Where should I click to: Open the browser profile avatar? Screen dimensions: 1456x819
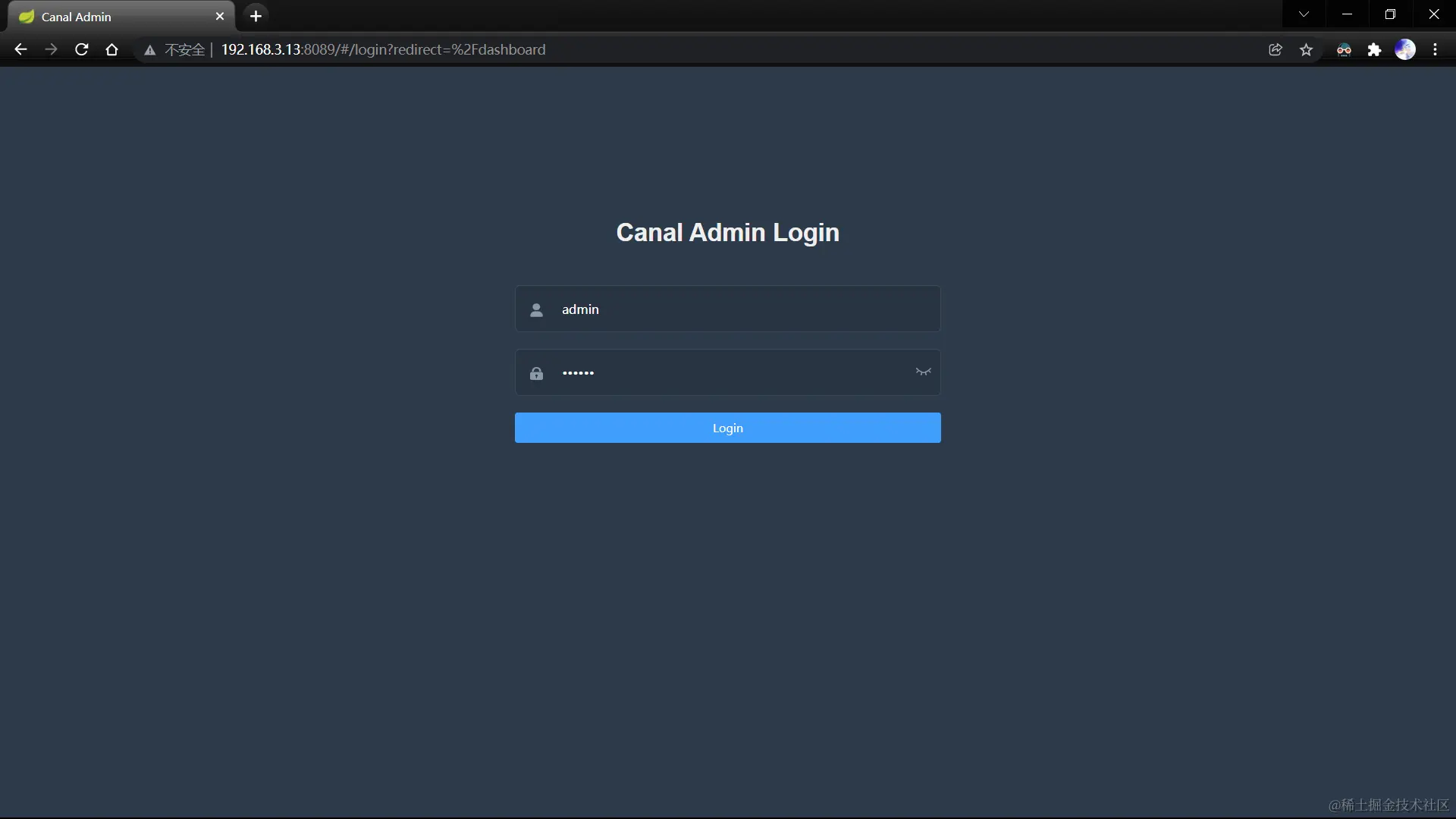(1405, 50)
